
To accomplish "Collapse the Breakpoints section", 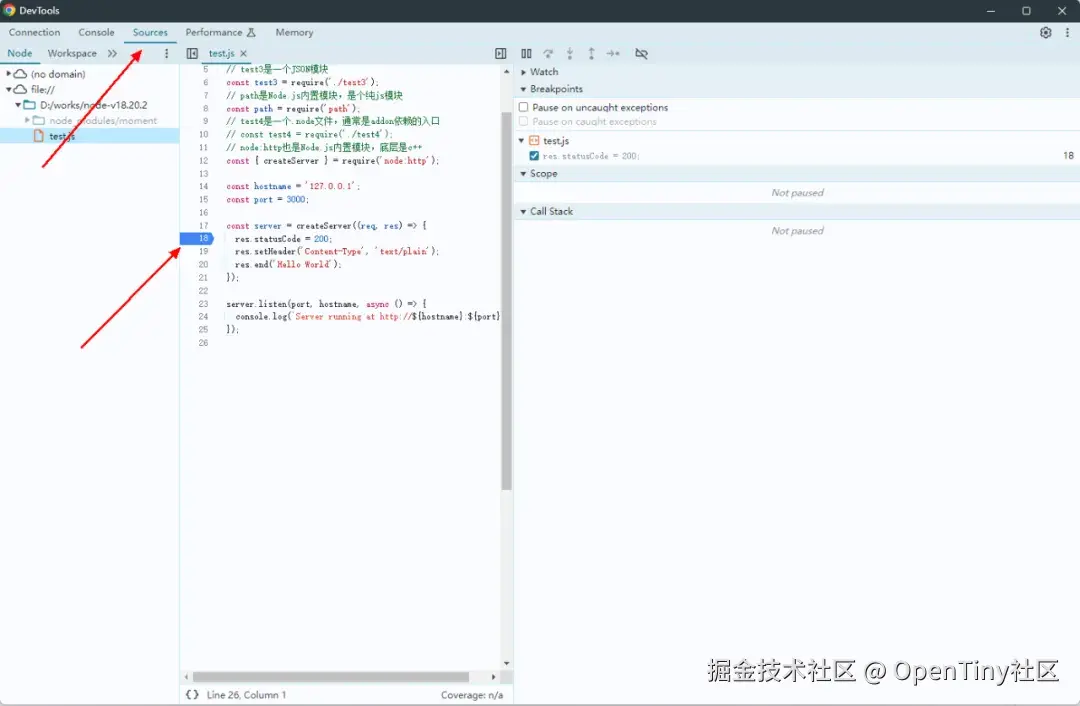I will click(523, 90).
